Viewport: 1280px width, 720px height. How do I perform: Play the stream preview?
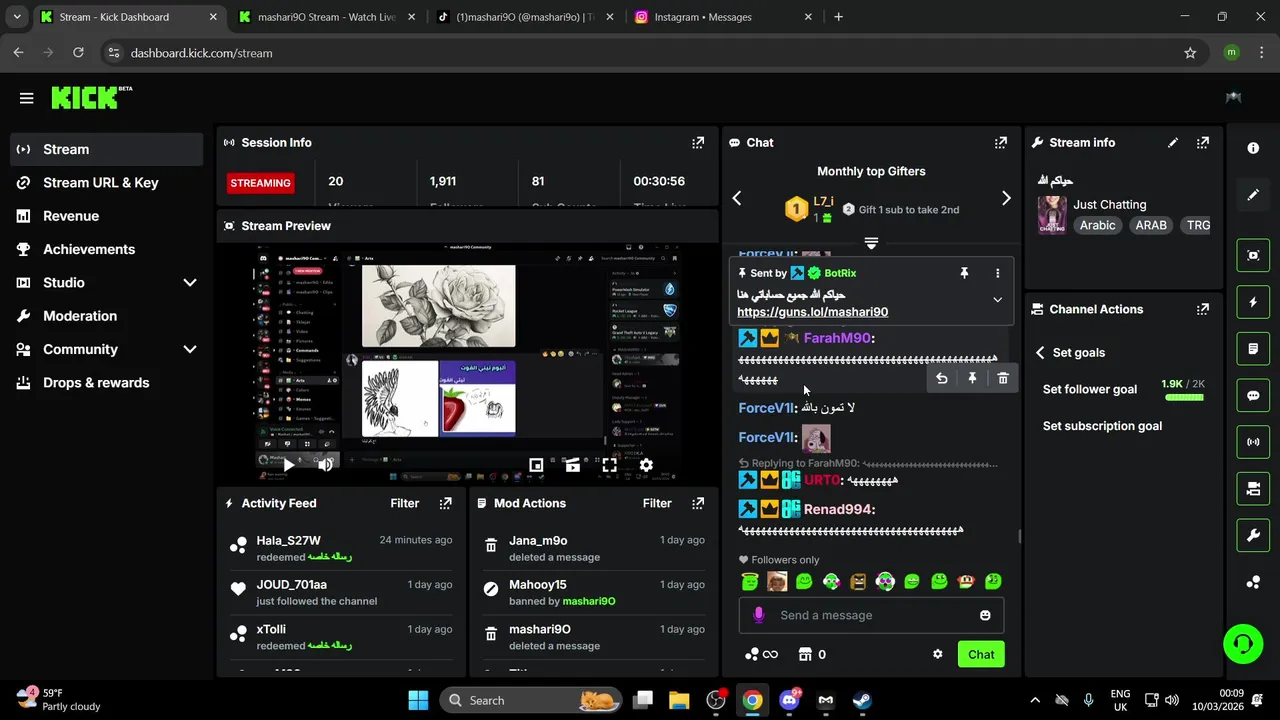point(288,465)
